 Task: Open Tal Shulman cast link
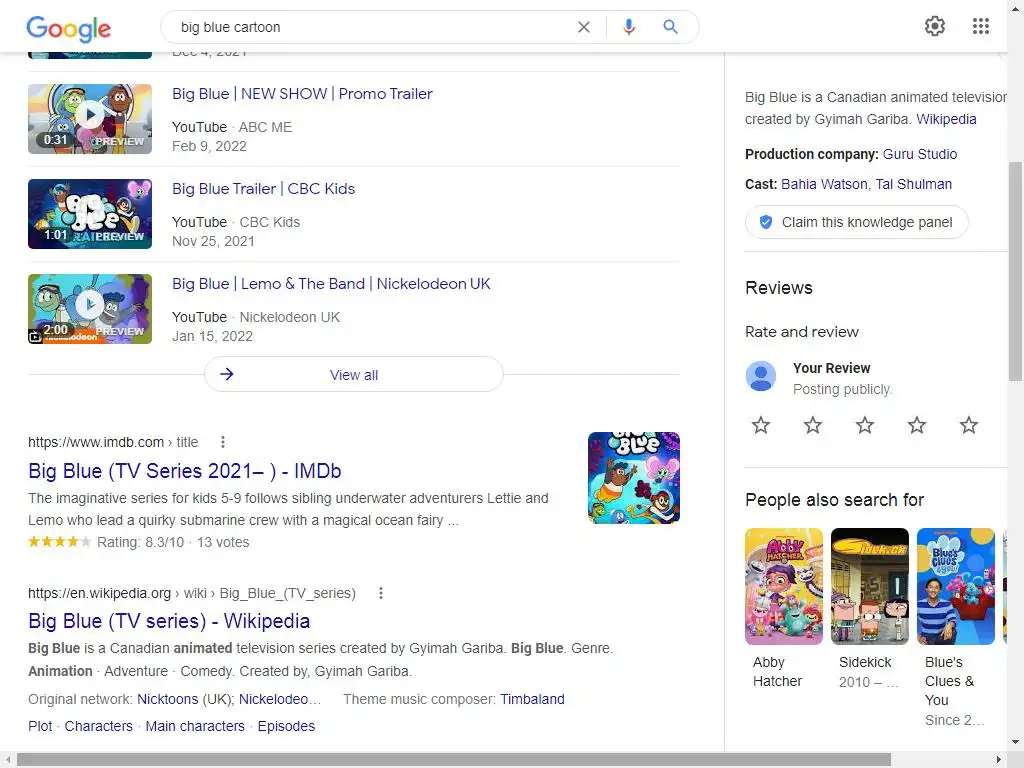click(x=914, y=184)
